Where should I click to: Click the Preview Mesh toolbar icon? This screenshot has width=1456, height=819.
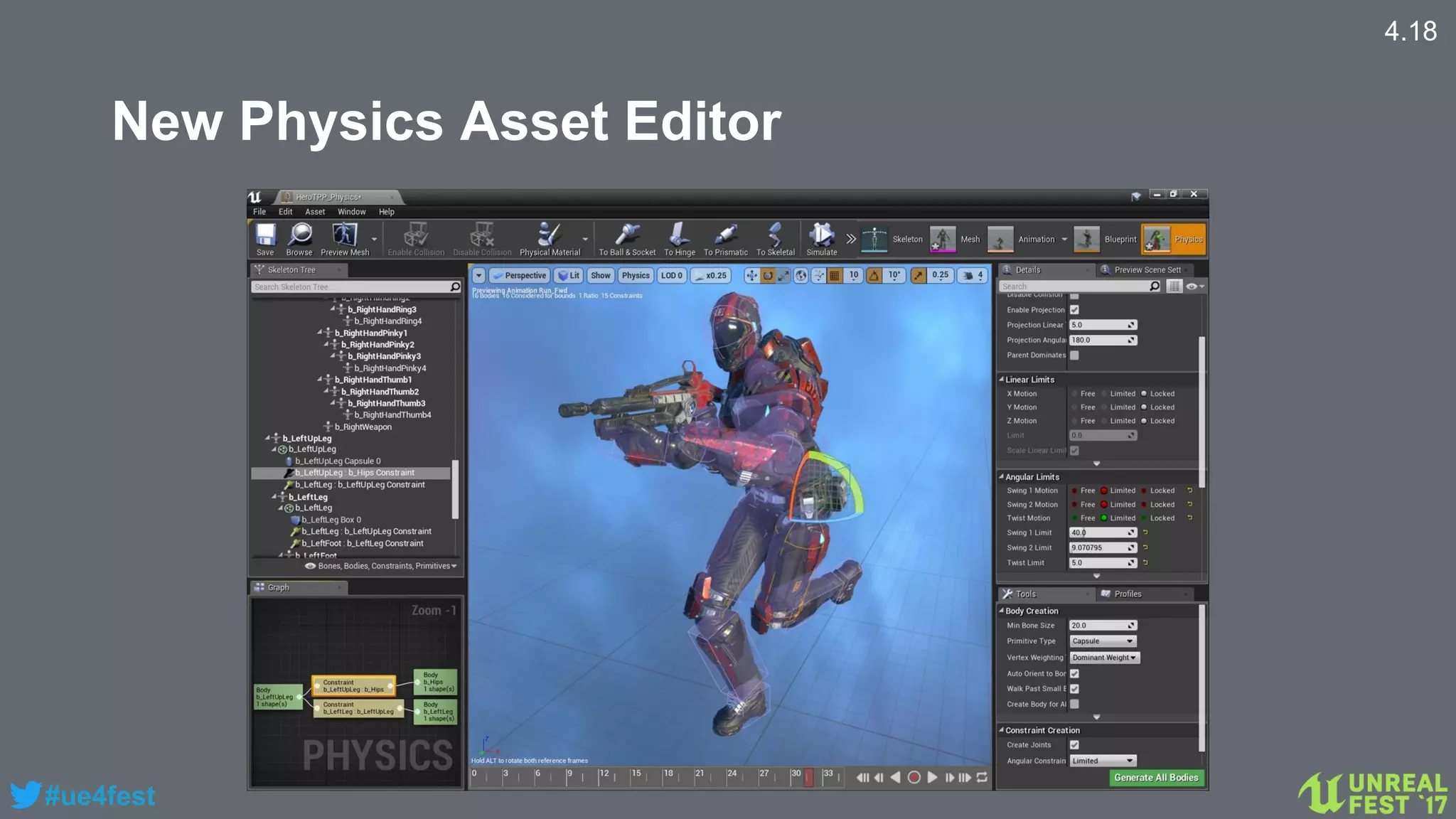(x=345, y=239)
